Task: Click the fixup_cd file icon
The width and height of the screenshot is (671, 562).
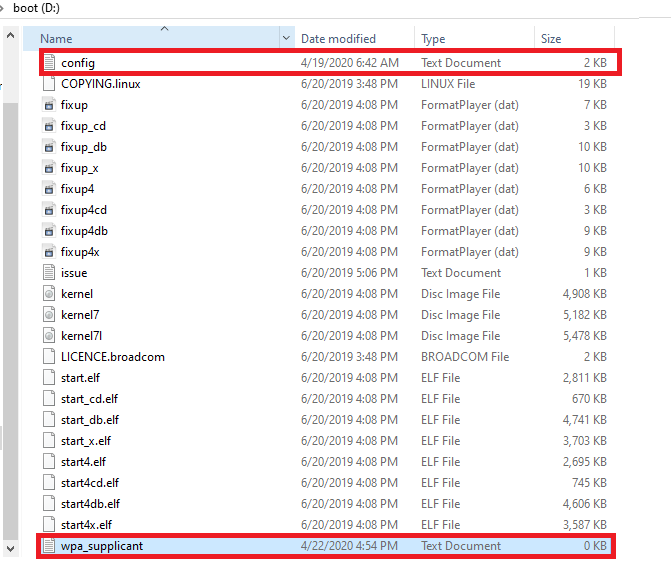Action: 49,125
